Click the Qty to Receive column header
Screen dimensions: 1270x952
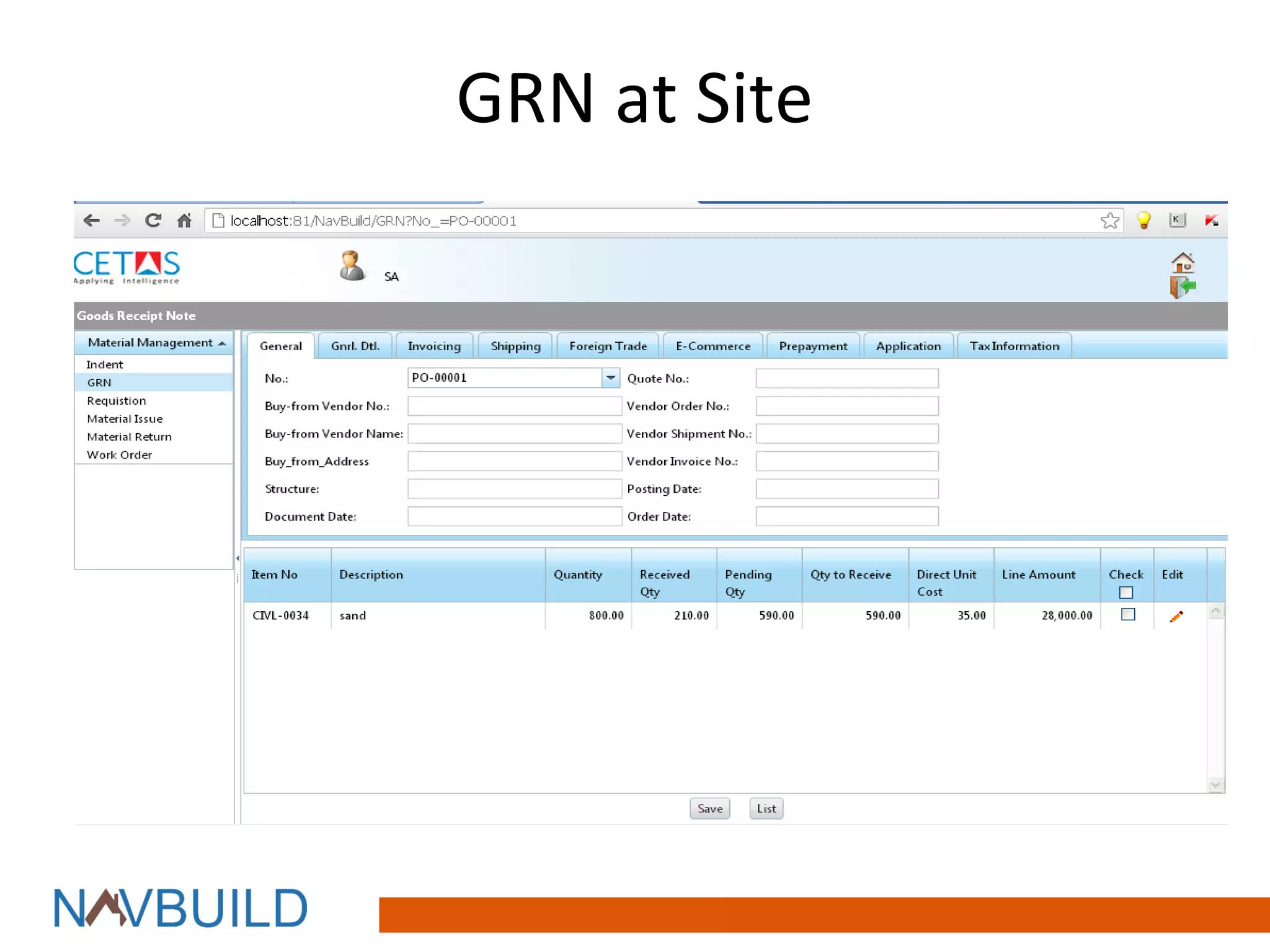(x=856, y=575)
